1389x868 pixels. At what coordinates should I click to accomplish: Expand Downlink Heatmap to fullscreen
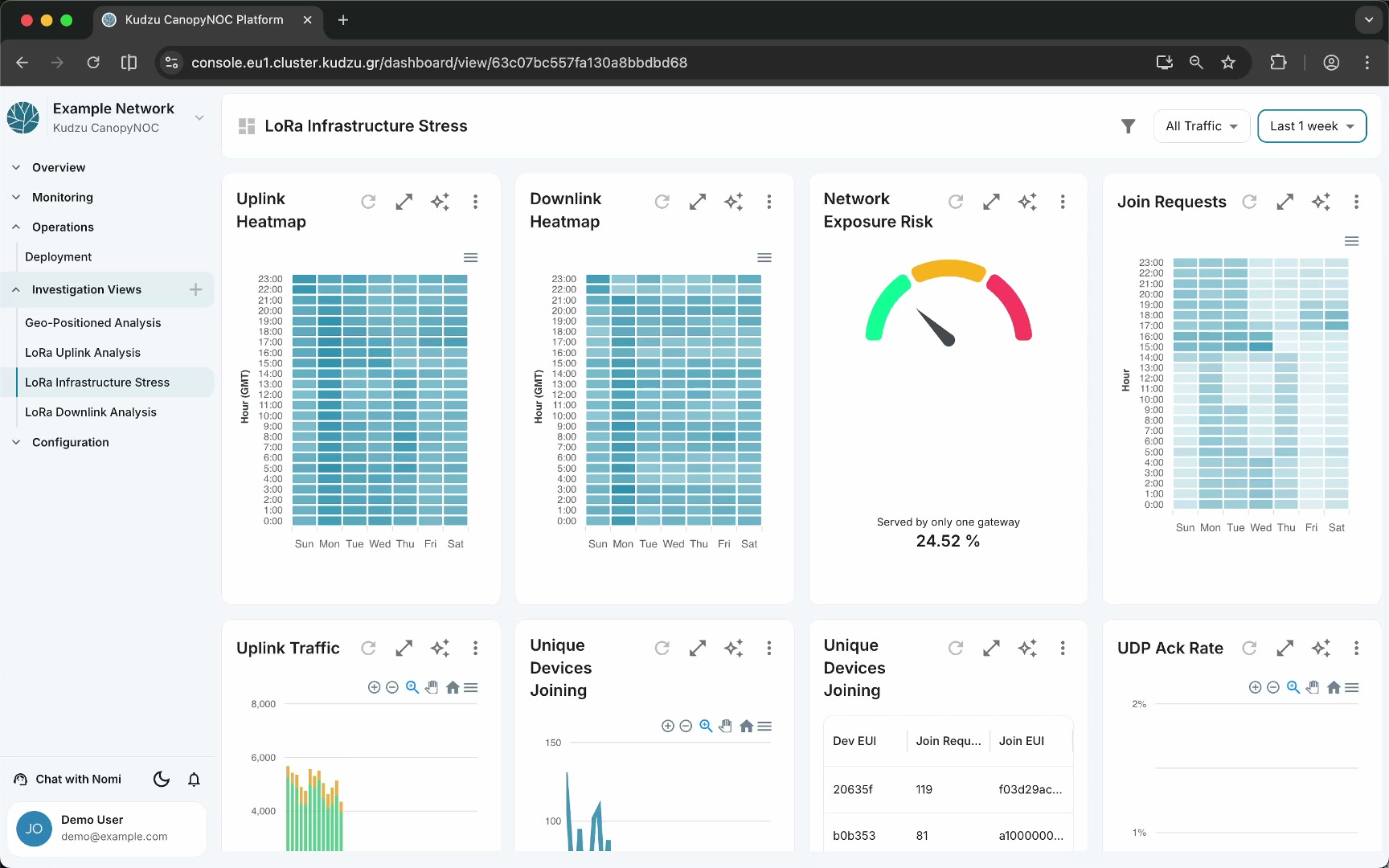[x=698, y=202]
